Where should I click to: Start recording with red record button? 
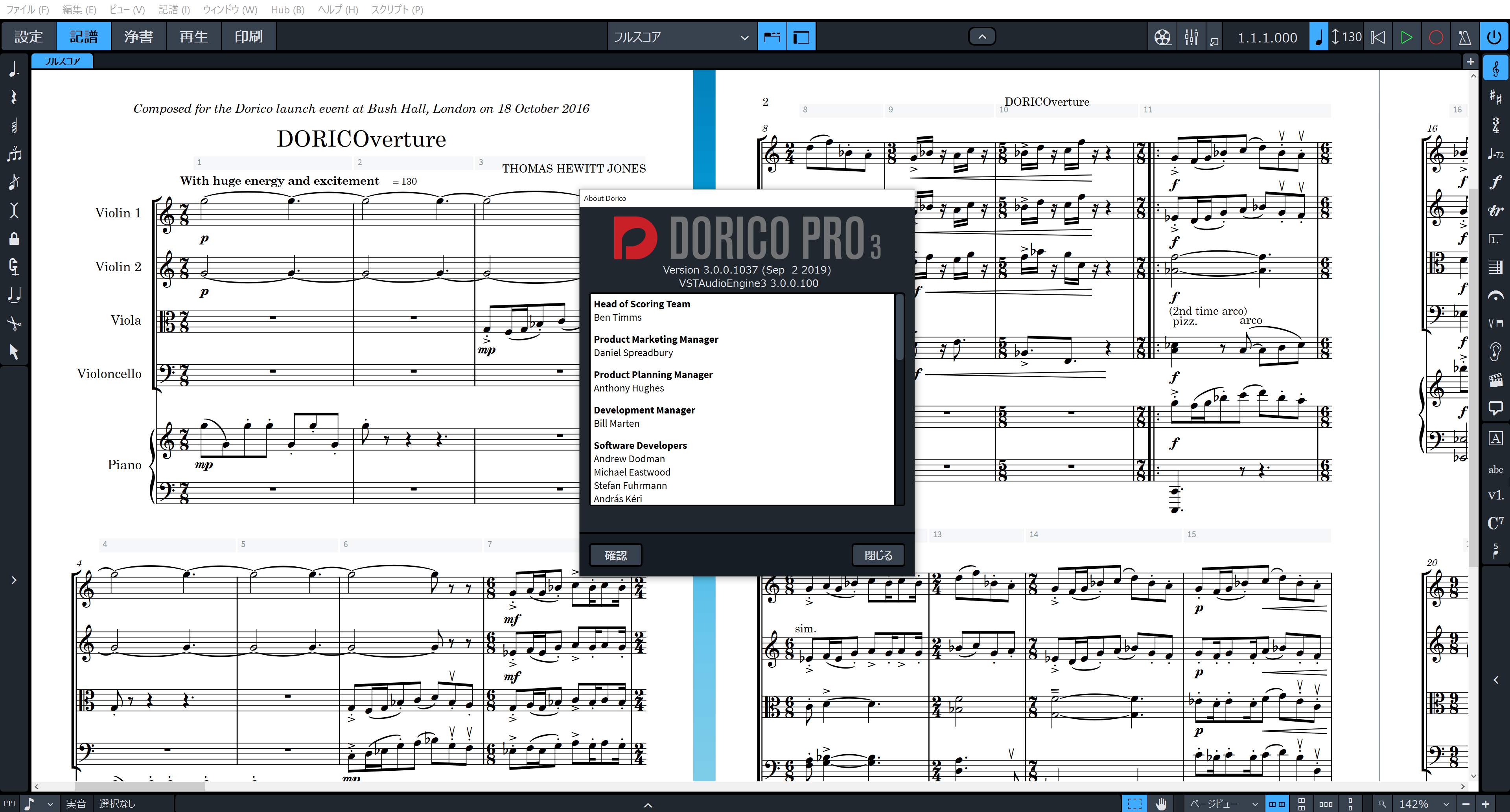pyautogui.click(x=1436, y=37)
